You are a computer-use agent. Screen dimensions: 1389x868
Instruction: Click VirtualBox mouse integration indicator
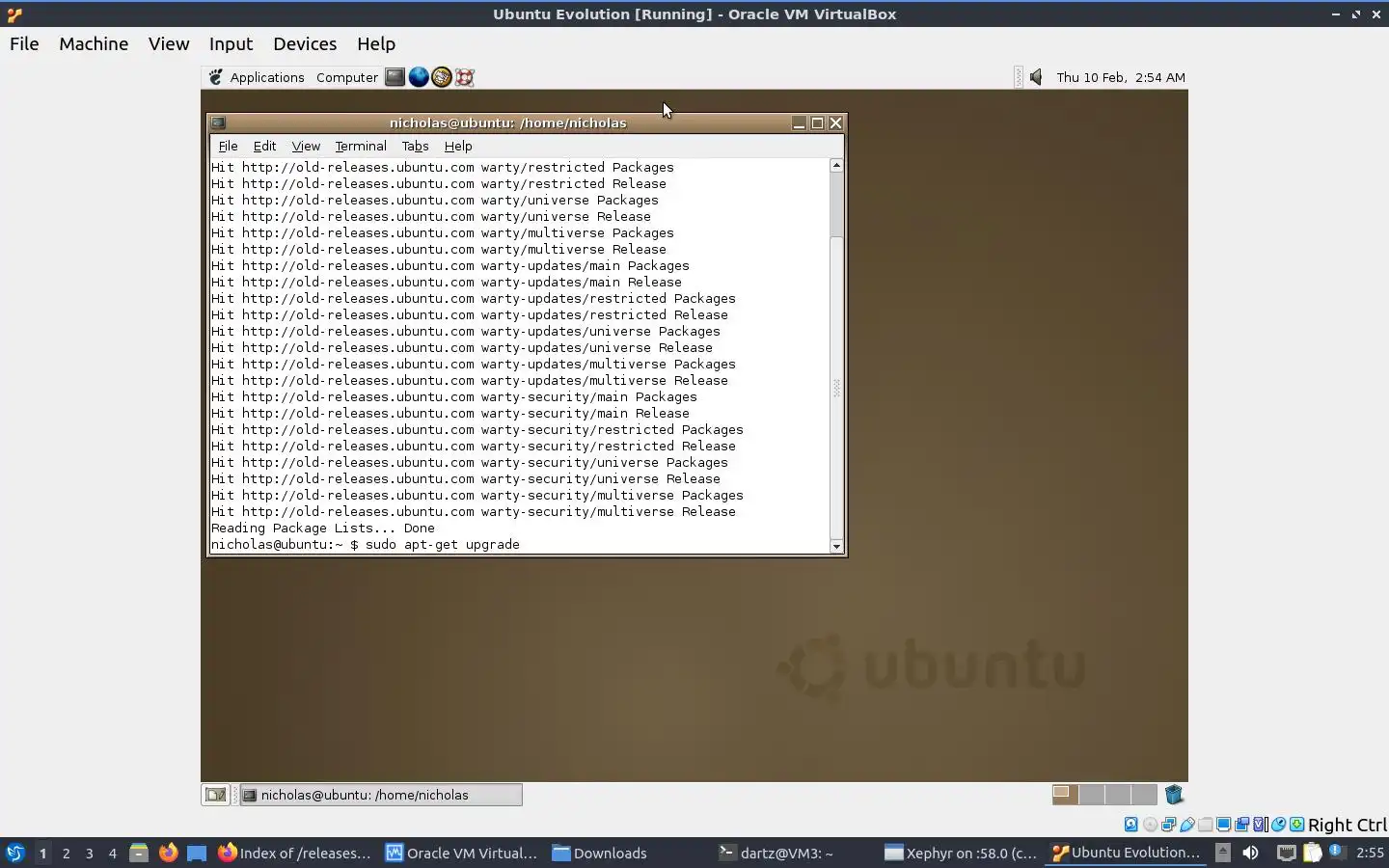[x=1278, y=825]
